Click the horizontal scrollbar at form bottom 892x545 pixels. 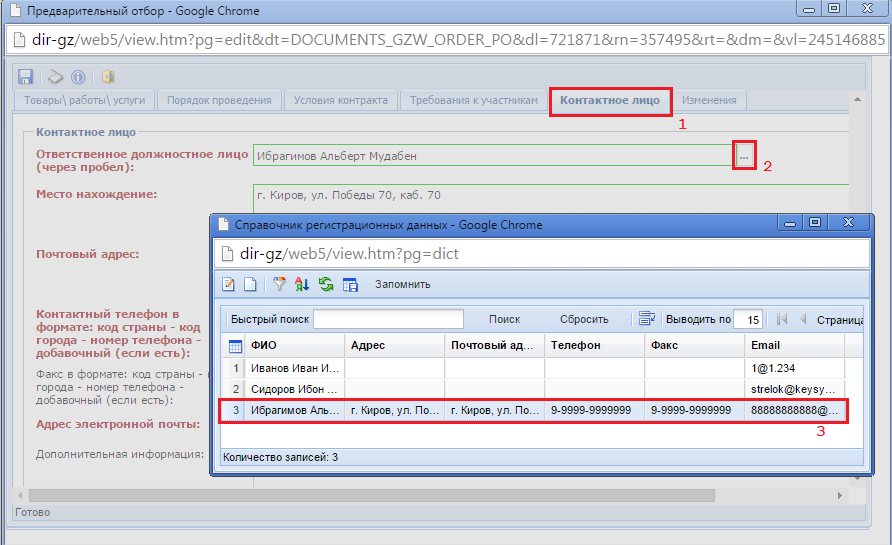372,496
